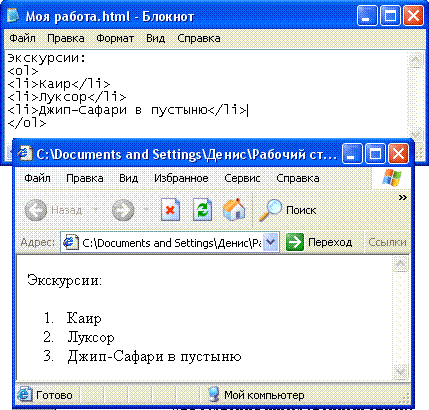The height and width of the screenshot is (410, 429).
Task: Click the Блокнот notepad title bar icon
Action: click(13, 15)
